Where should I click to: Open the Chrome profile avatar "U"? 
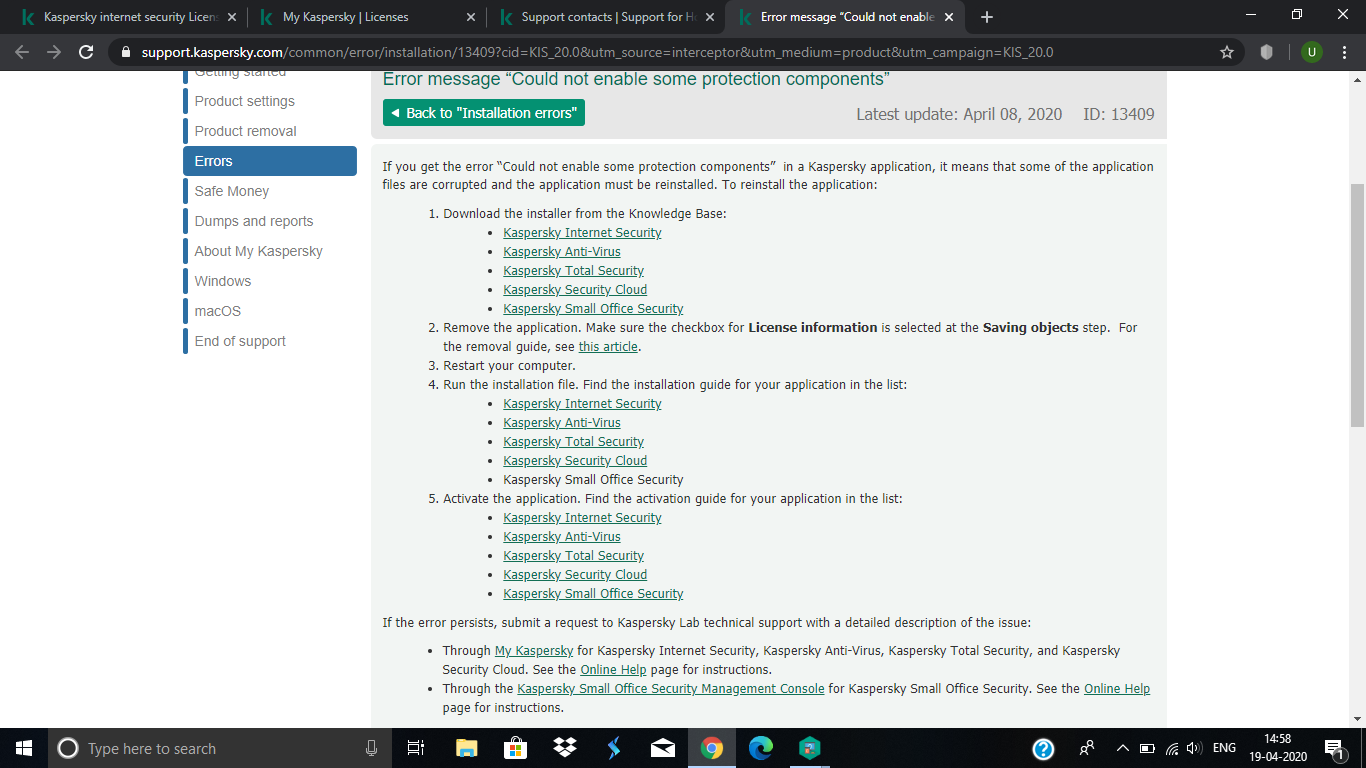[1311, 52]
